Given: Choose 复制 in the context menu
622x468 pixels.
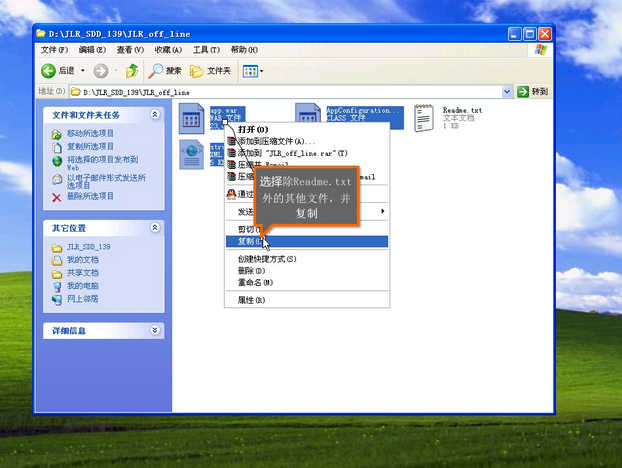Looking at the screenshot, I should tap(307, 241).
